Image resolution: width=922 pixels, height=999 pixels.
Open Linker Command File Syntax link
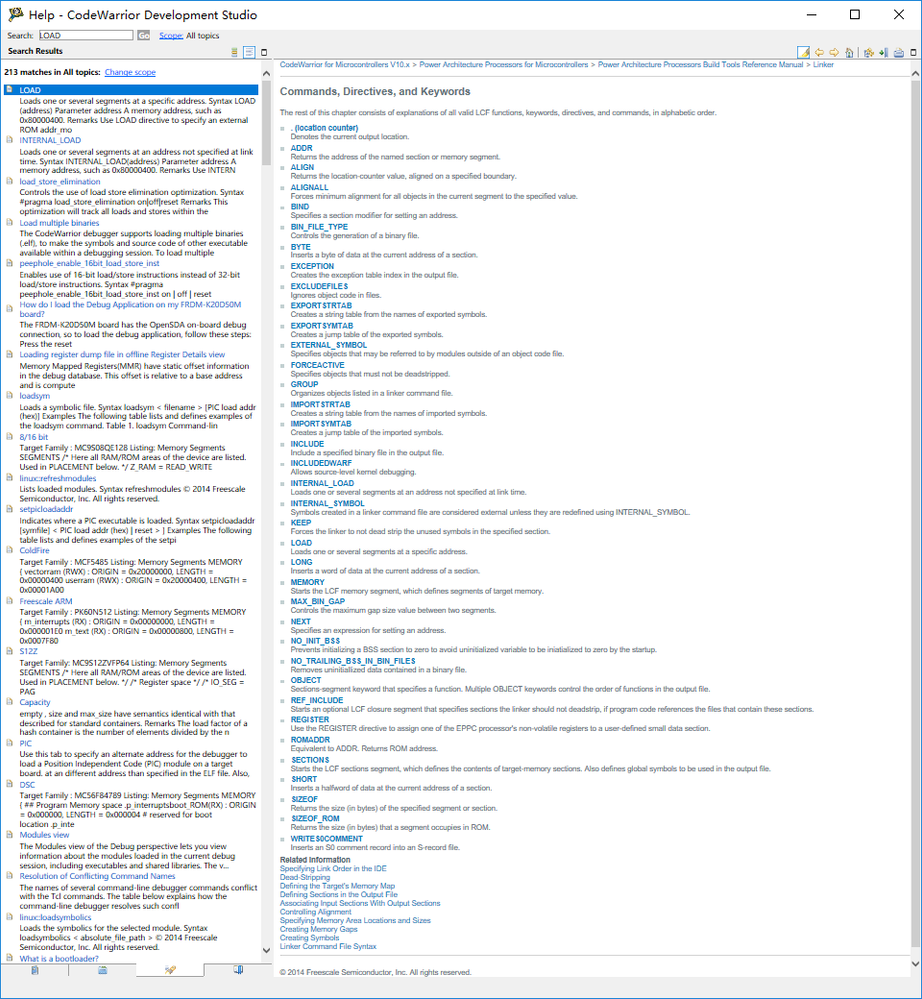click(x=328, y=947)
